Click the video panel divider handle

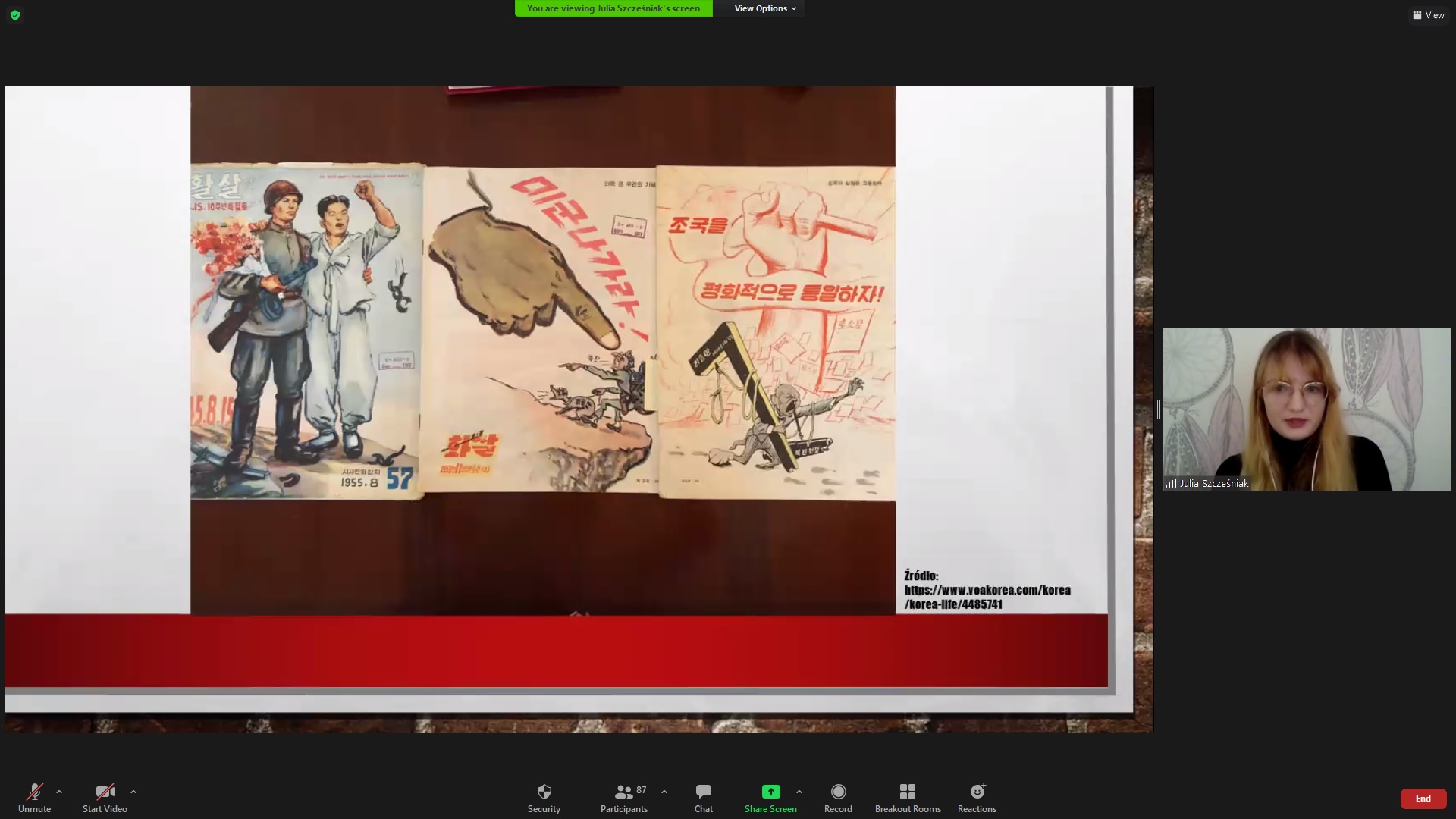1158,409
